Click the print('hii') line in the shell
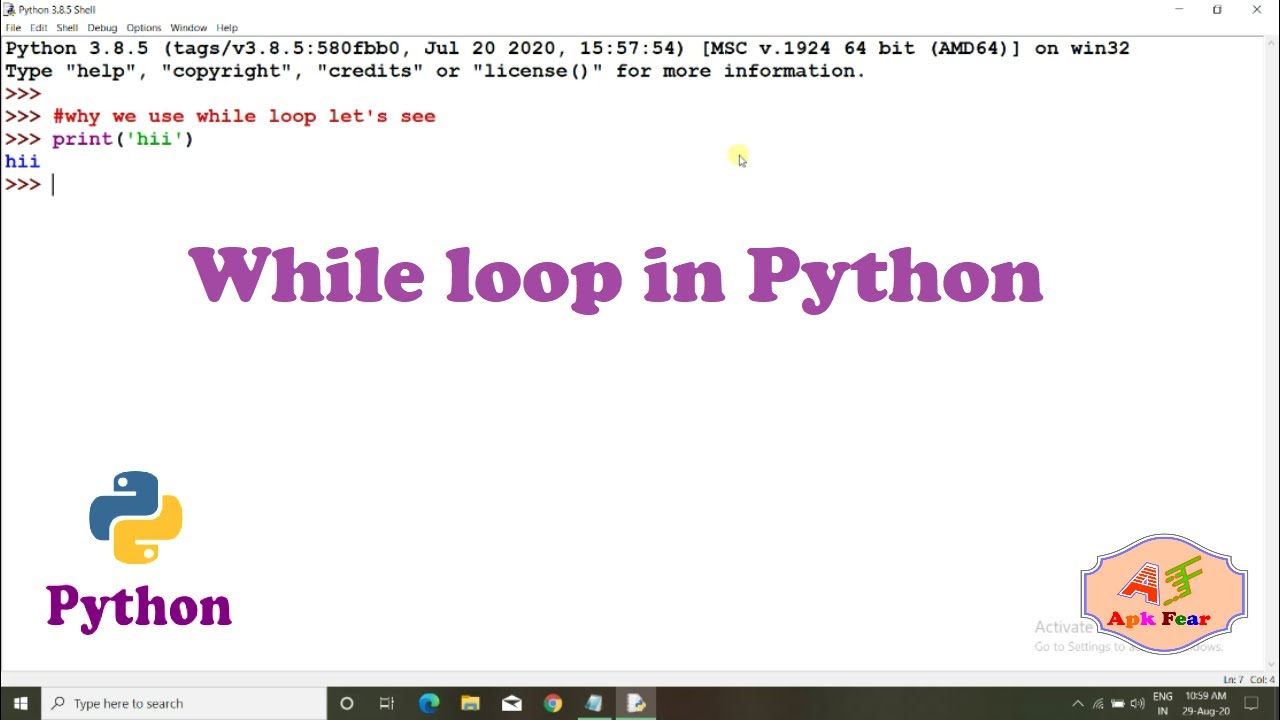The width and height of the screenshot is (1280, 720). 123,139
